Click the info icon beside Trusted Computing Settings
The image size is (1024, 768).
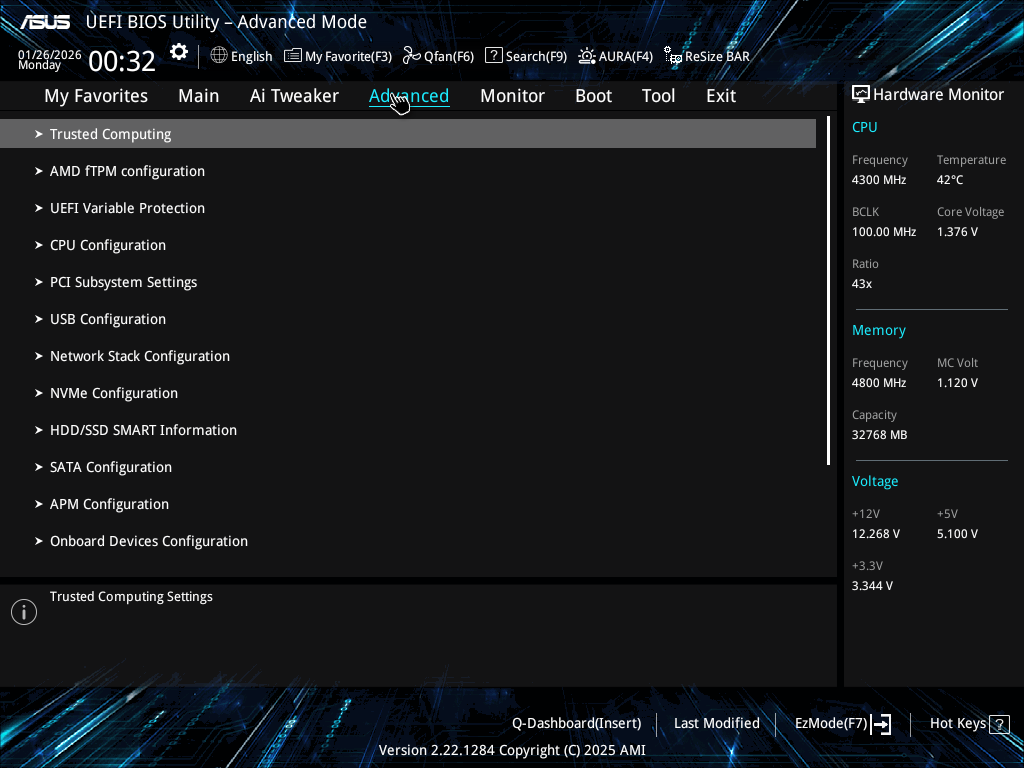click(x=24, y=612)
